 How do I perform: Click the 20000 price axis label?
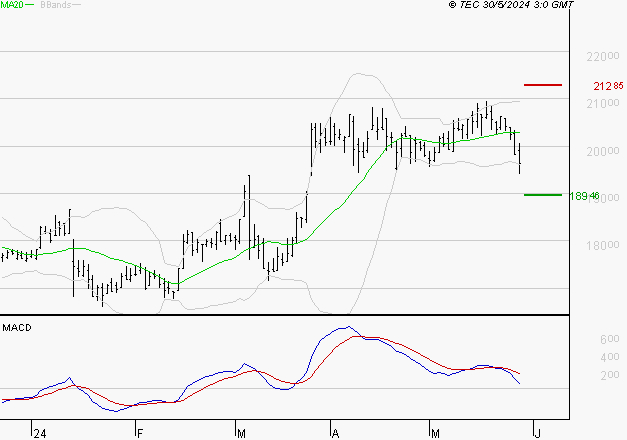[x=603, y=151]
